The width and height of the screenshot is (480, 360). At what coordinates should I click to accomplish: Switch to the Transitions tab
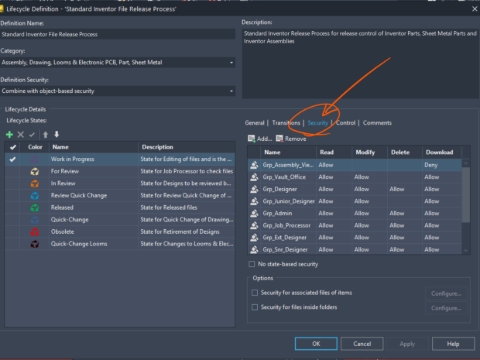tap(286, 123)
